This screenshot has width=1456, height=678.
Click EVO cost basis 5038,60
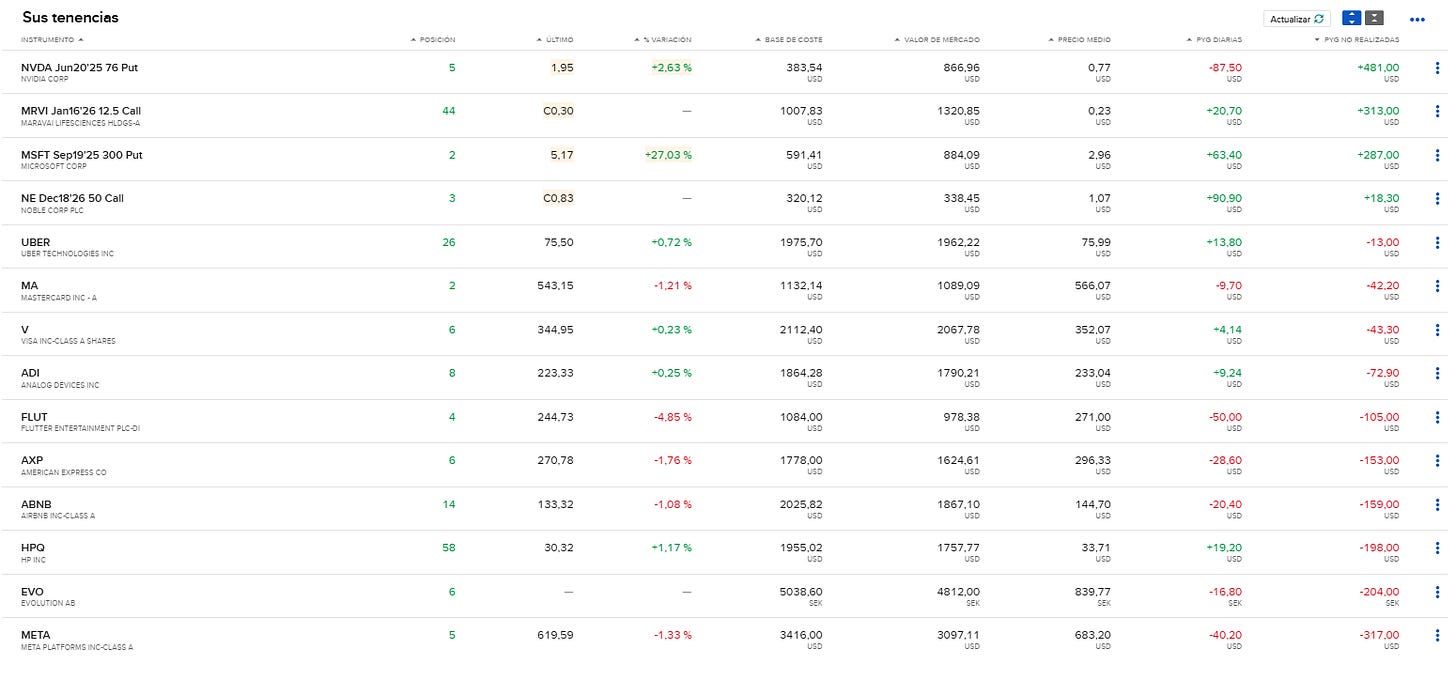801,592
